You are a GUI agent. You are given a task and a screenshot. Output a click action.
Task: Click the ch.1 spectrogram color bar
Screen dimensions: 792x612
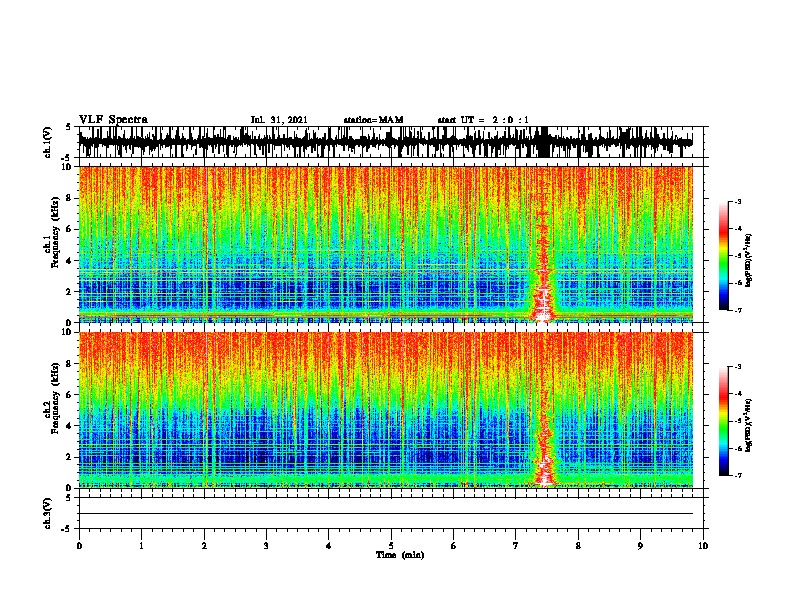coord(724,256)
